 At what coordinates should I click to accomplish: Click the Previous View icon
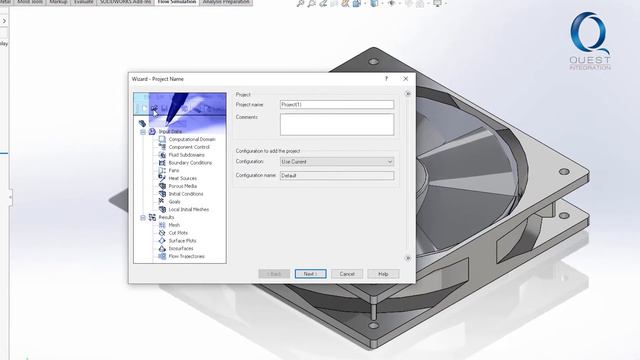tap(323, 4)
